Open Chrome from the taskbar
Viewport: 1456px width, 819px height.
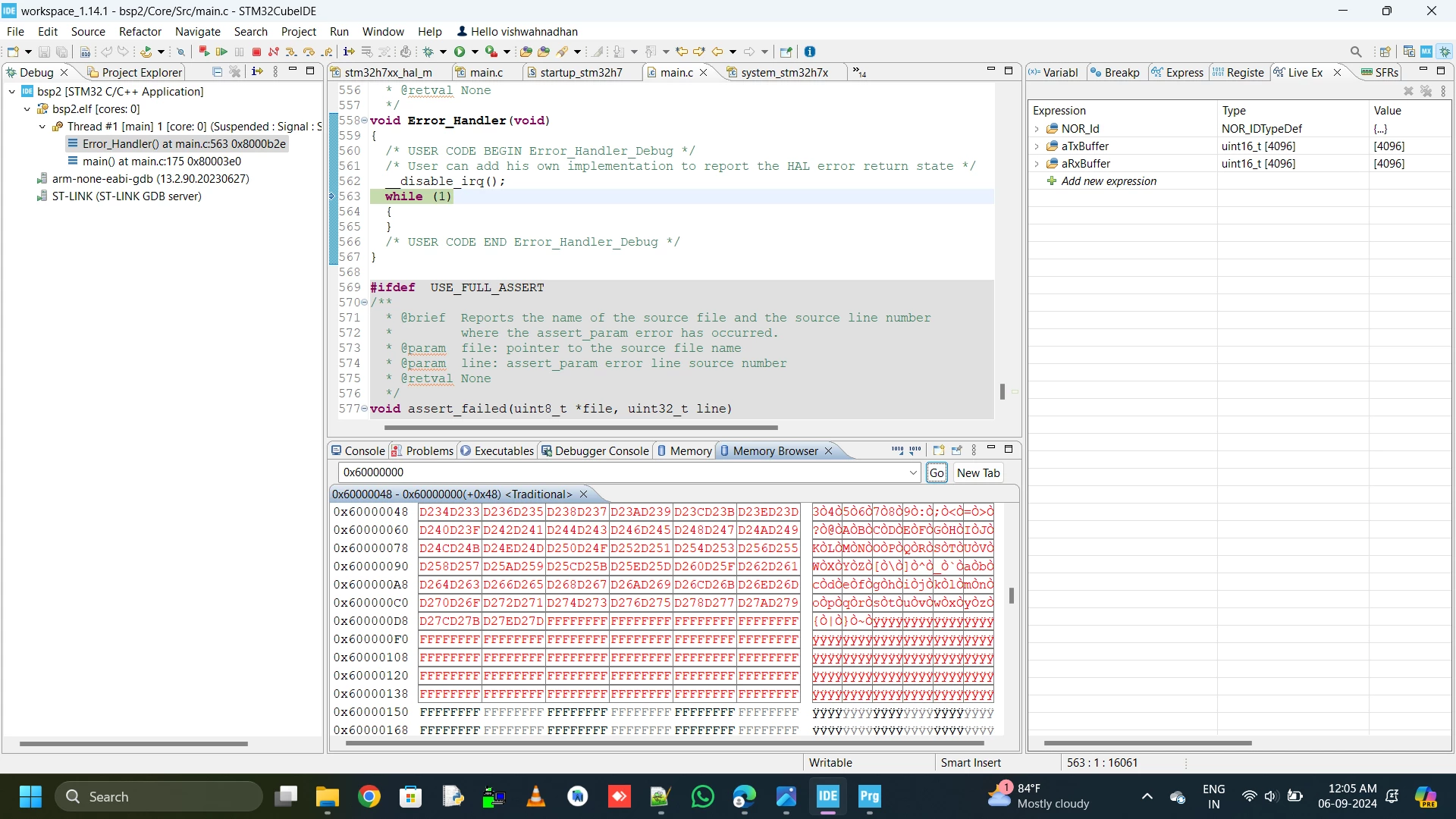click(x=369, y=796)
